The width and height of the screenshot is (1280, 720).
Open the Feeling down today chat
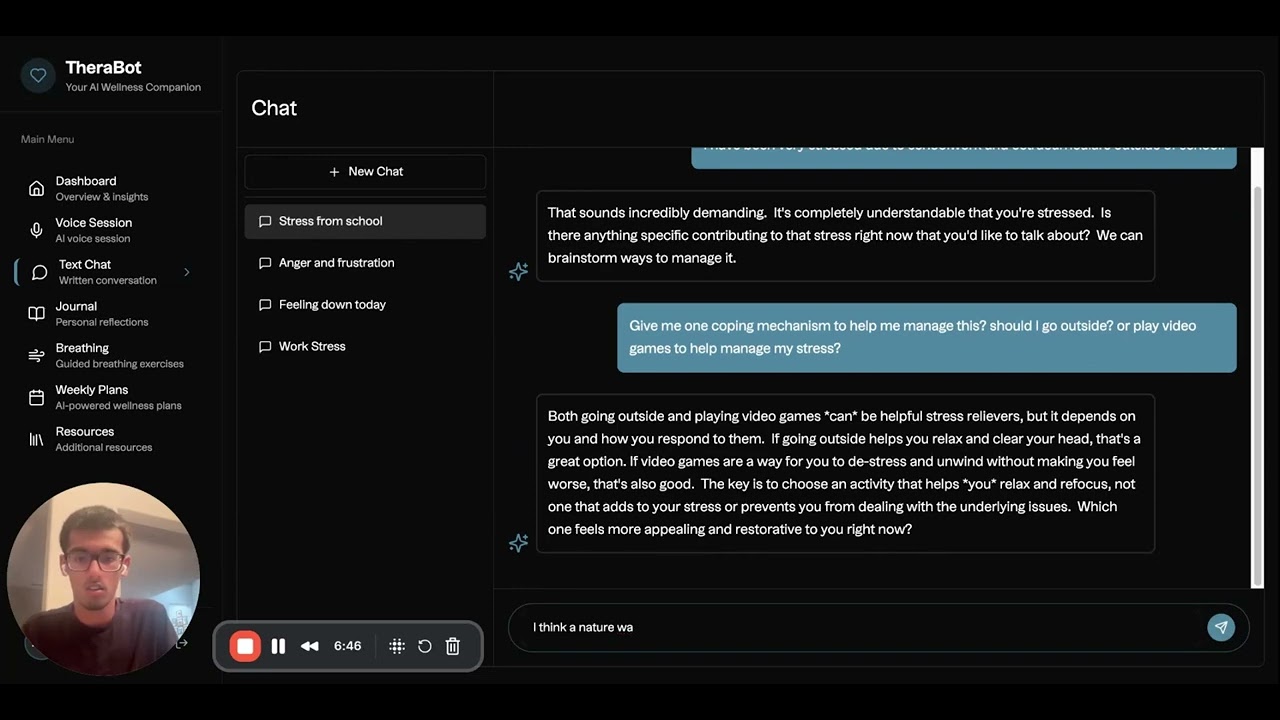(365, 305)
